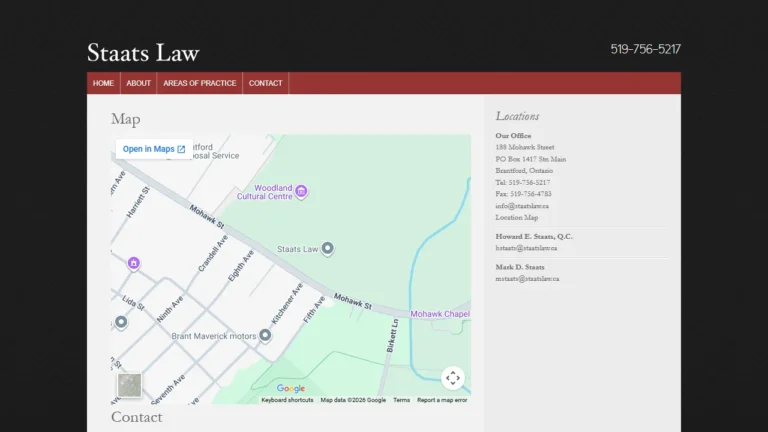The height and width of the screenshot is (432, 768).
Task: Click the grey pin beside Lida St
Action: [121, 322]
